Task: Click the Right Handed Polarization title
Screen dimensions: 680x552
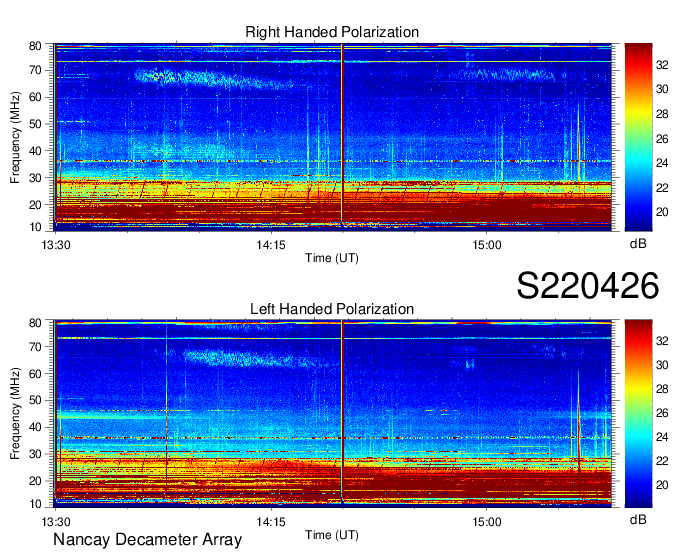Action: 332,32
